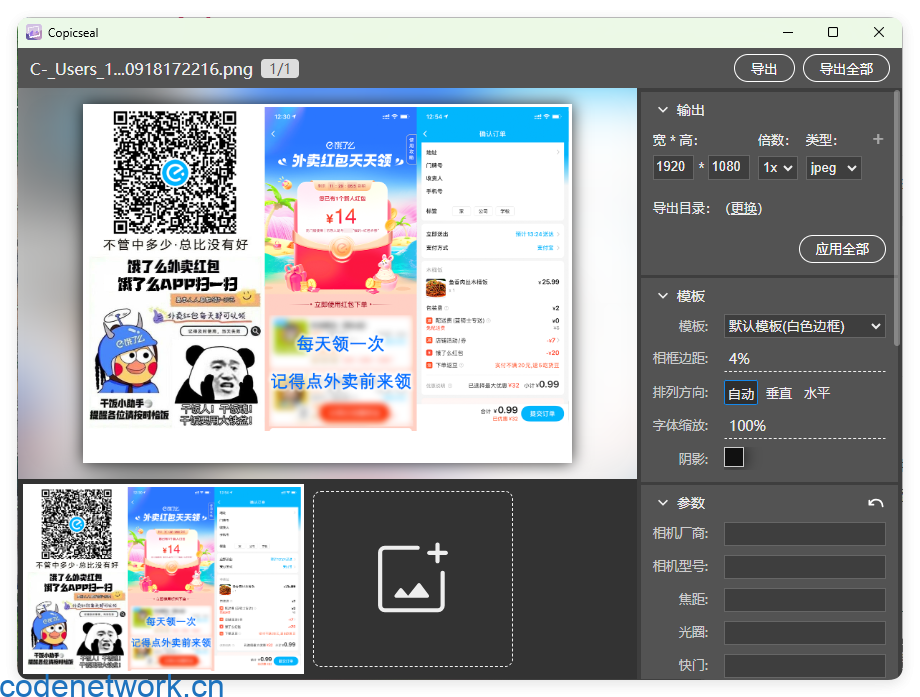Click the 1/1 page counter badge
Screen dimensions: 920x697
tap(280, 69)
